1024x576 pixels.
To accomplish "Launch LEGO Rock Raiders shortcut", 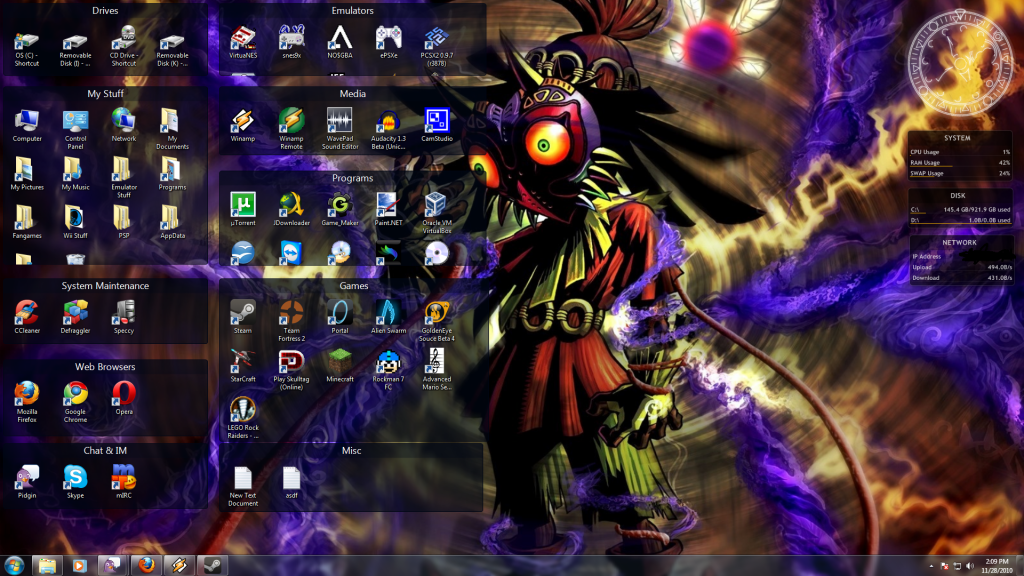I will (243, 418).
